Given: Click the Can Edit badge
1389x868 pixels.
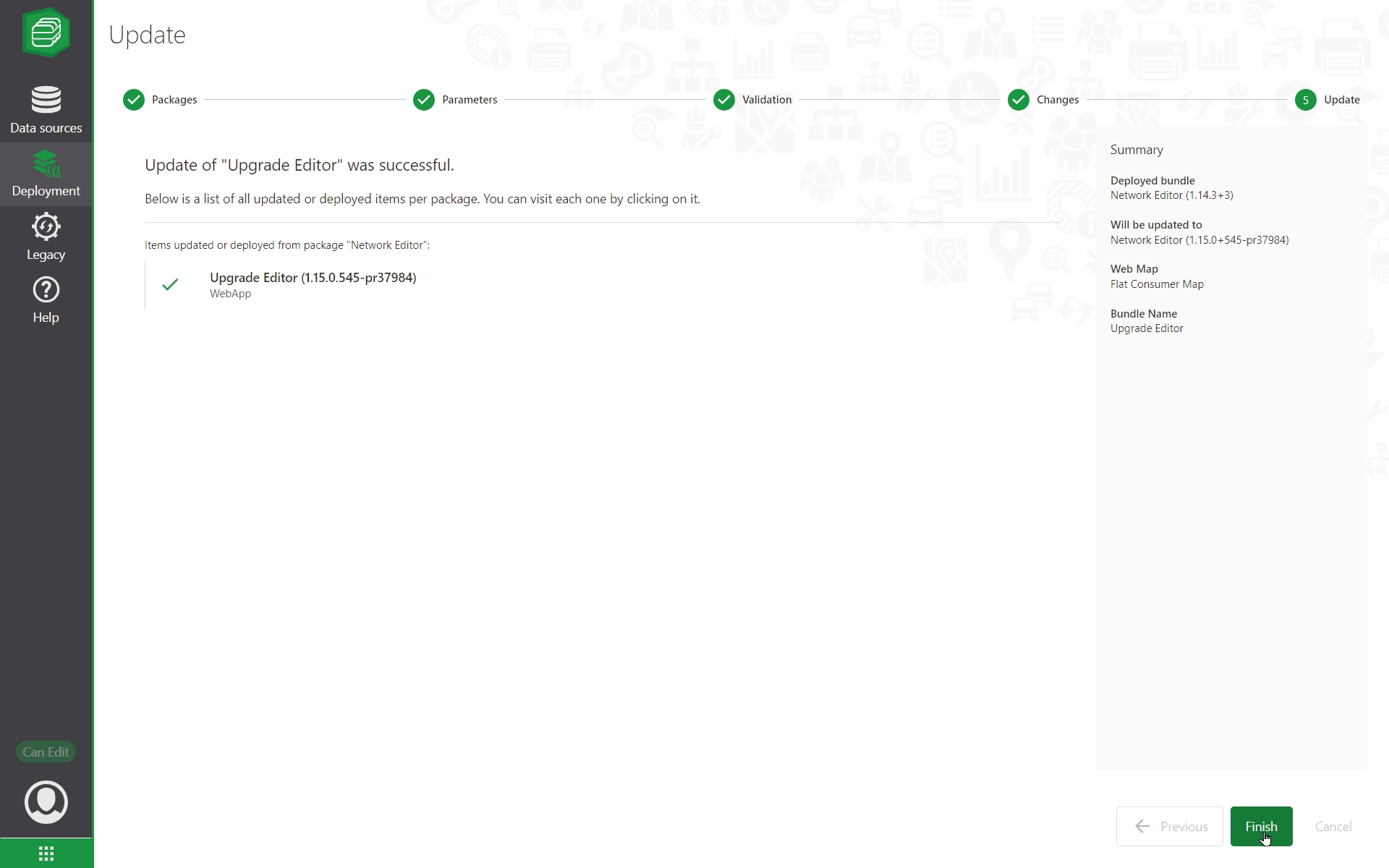Looking at the screenshot, I should pos(46,752).
